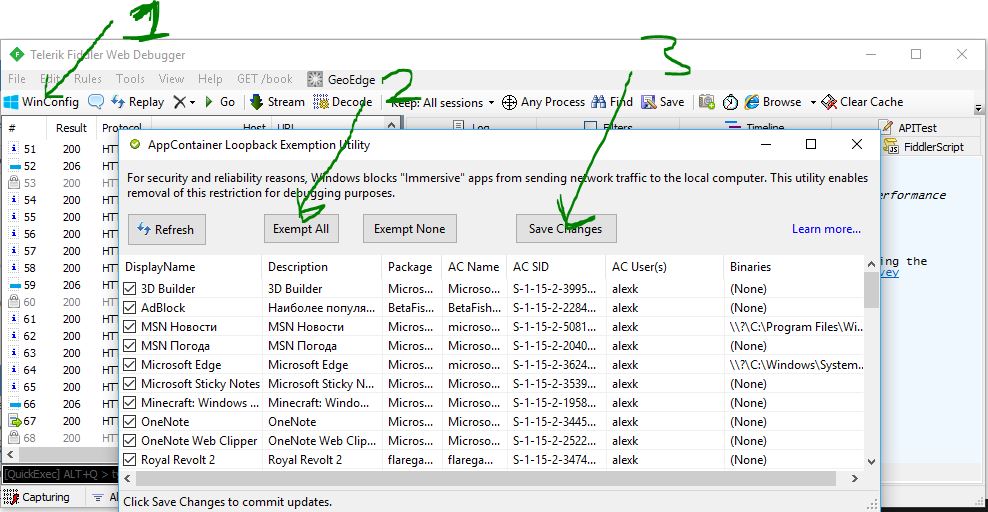Click the timer stopwatch icon
Image resolution: width=988 pixels, height=512 pixels.
coord(730,102)
